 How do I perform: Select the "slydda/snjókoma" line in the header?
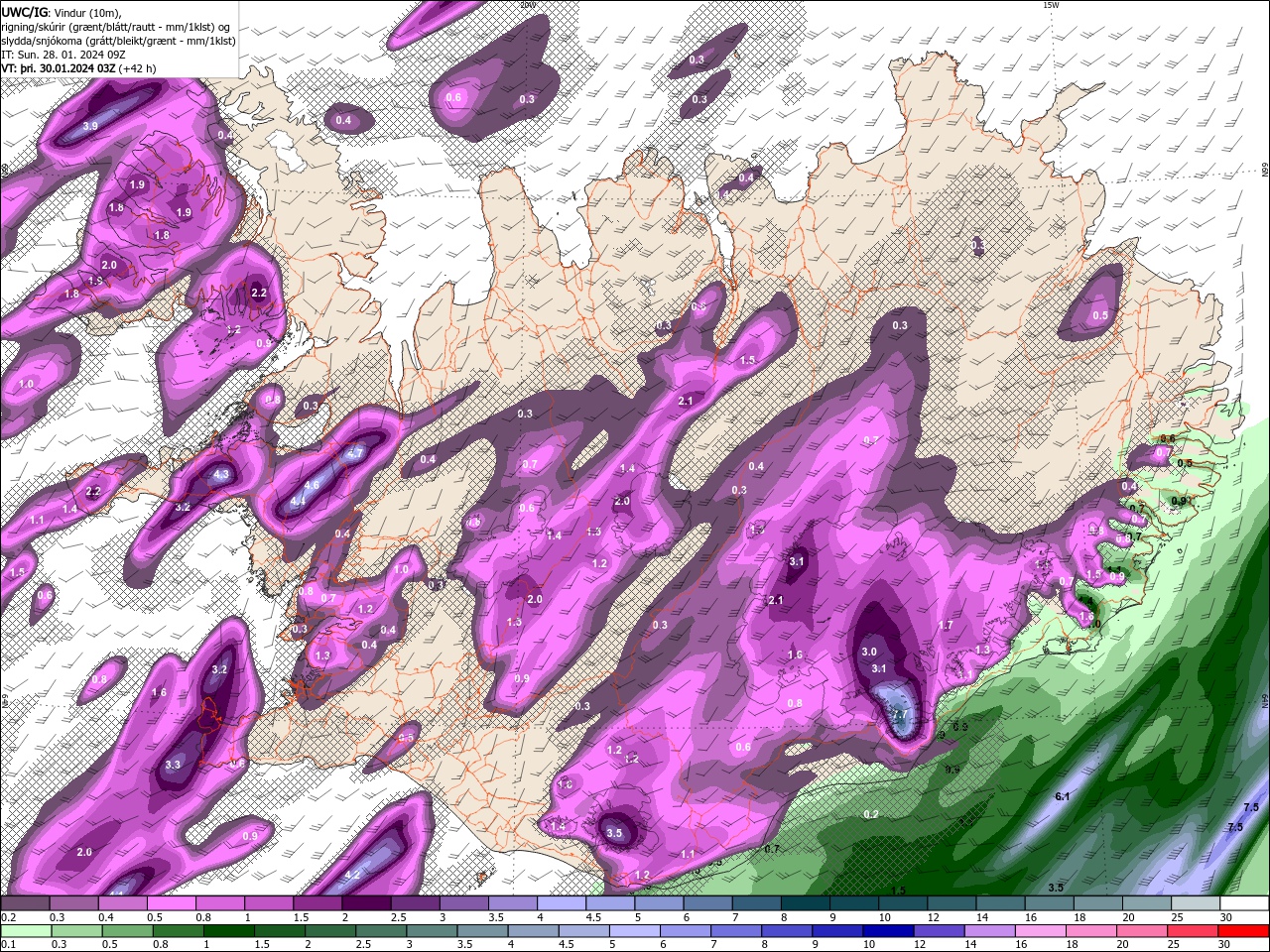coord(118,41)
